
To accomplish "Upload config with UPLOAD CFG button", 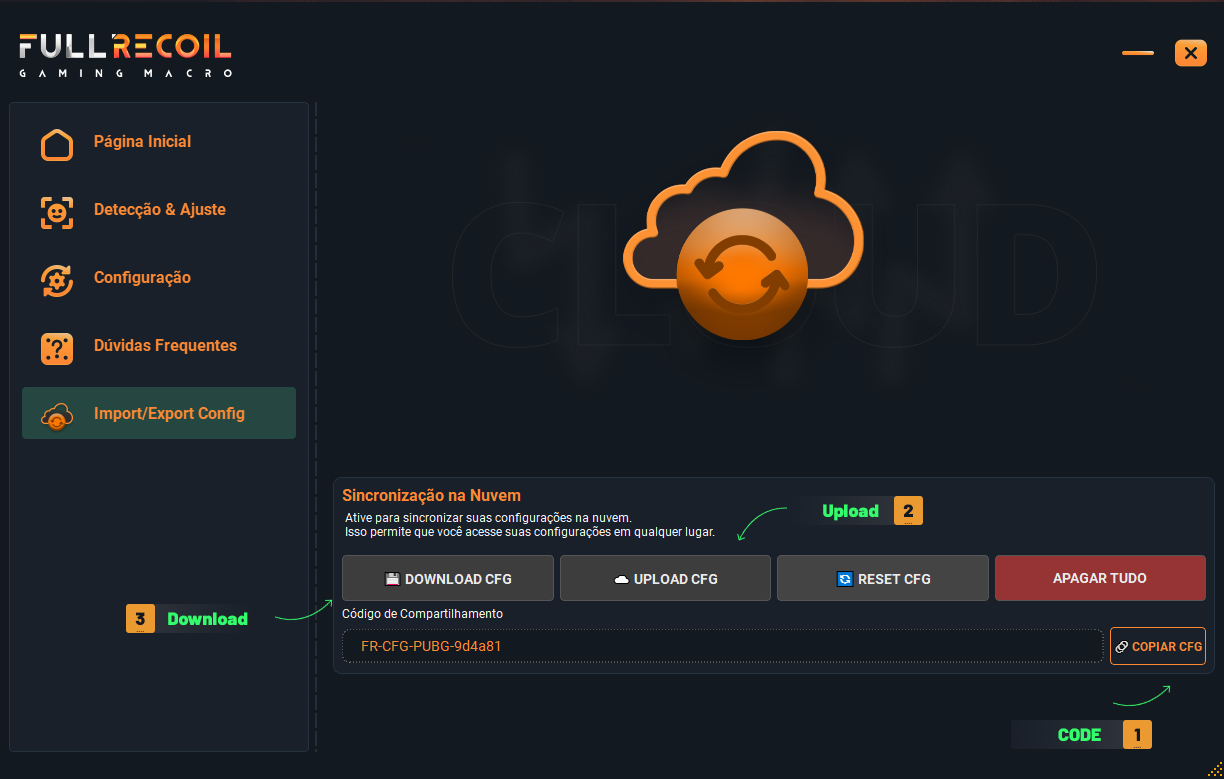I will point(665,578).
